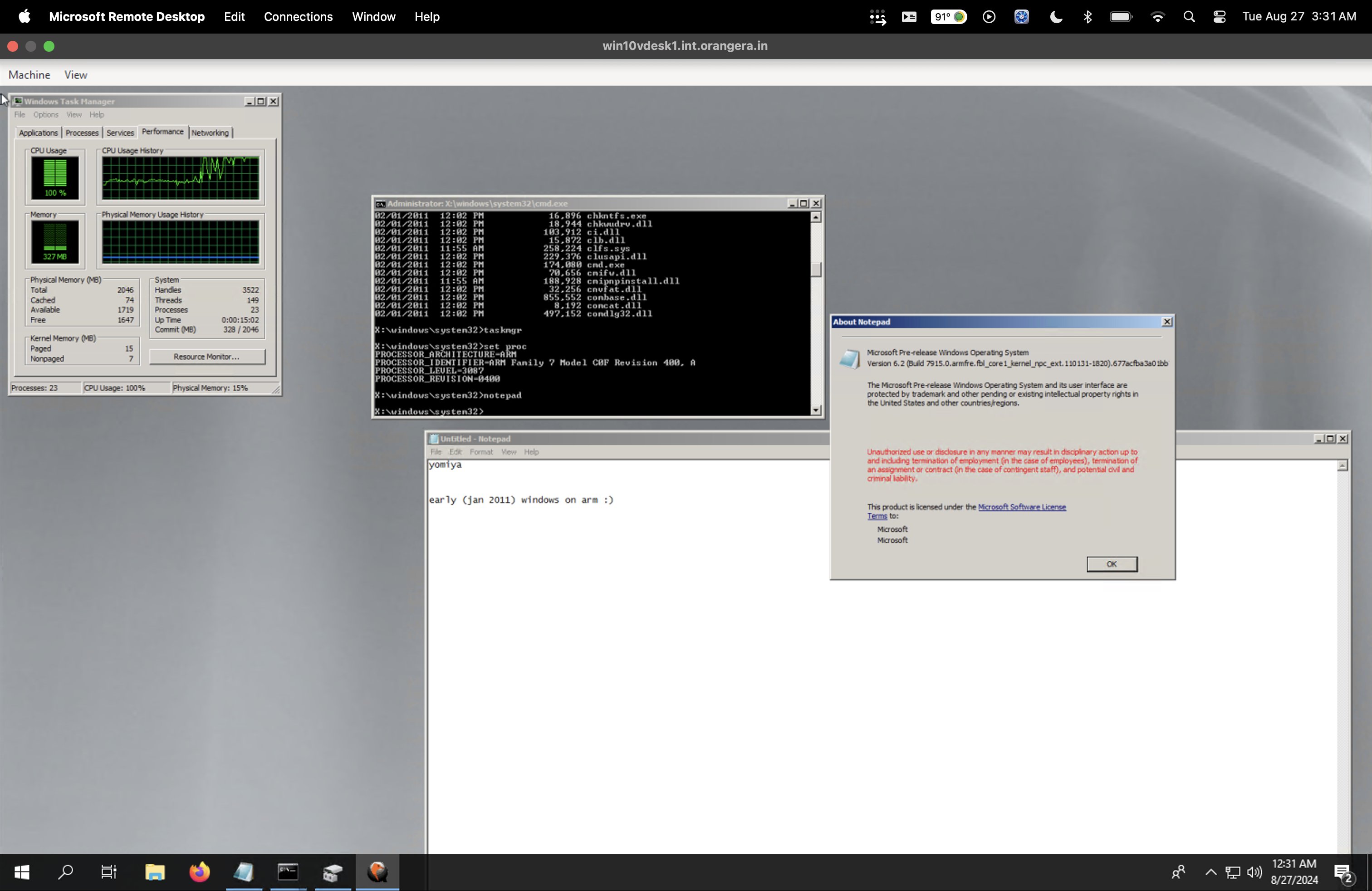
Task: Open network status tray icon
Action: [1233, 872]
